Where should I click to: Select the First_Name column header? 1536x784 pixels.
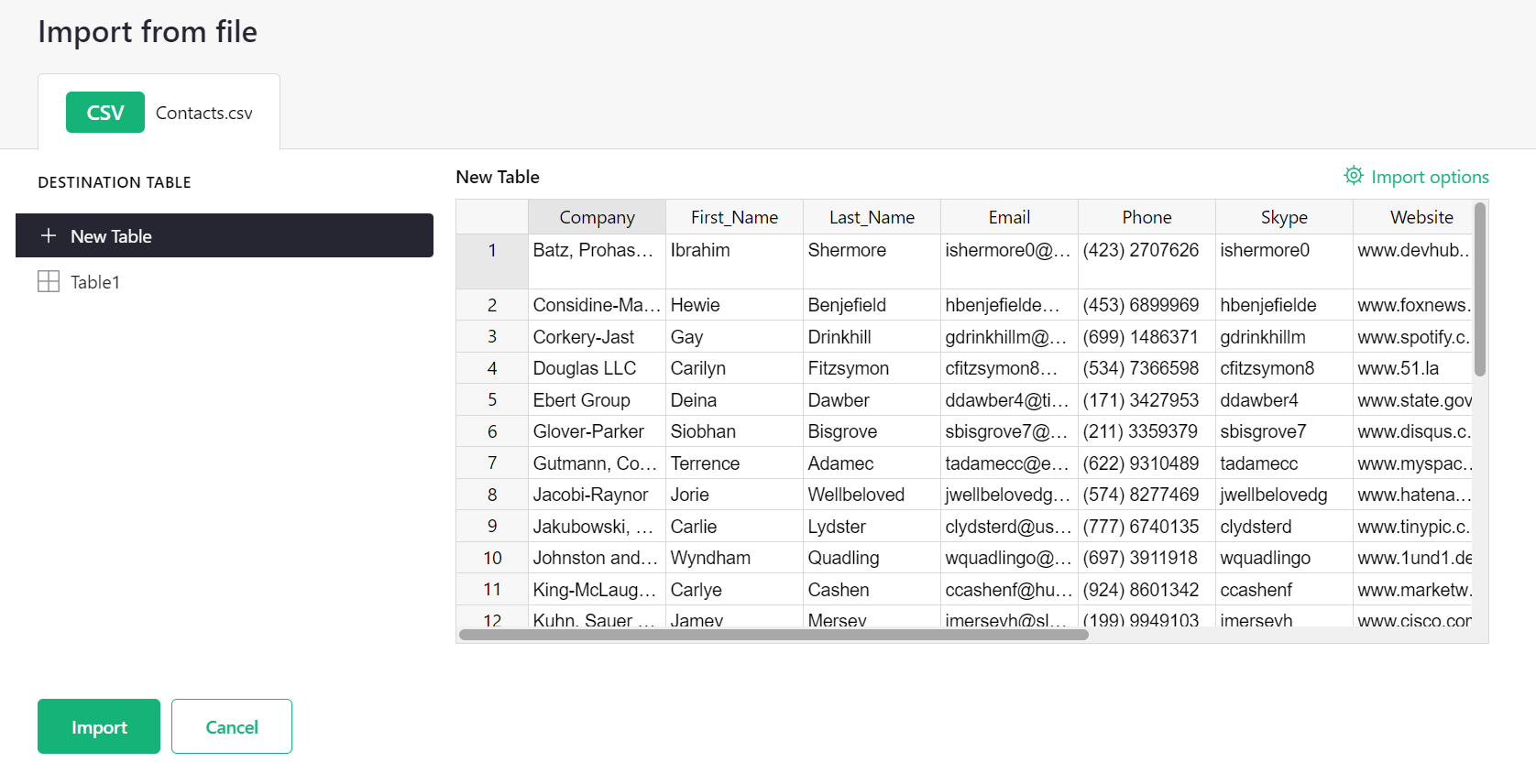click(734, 217)
